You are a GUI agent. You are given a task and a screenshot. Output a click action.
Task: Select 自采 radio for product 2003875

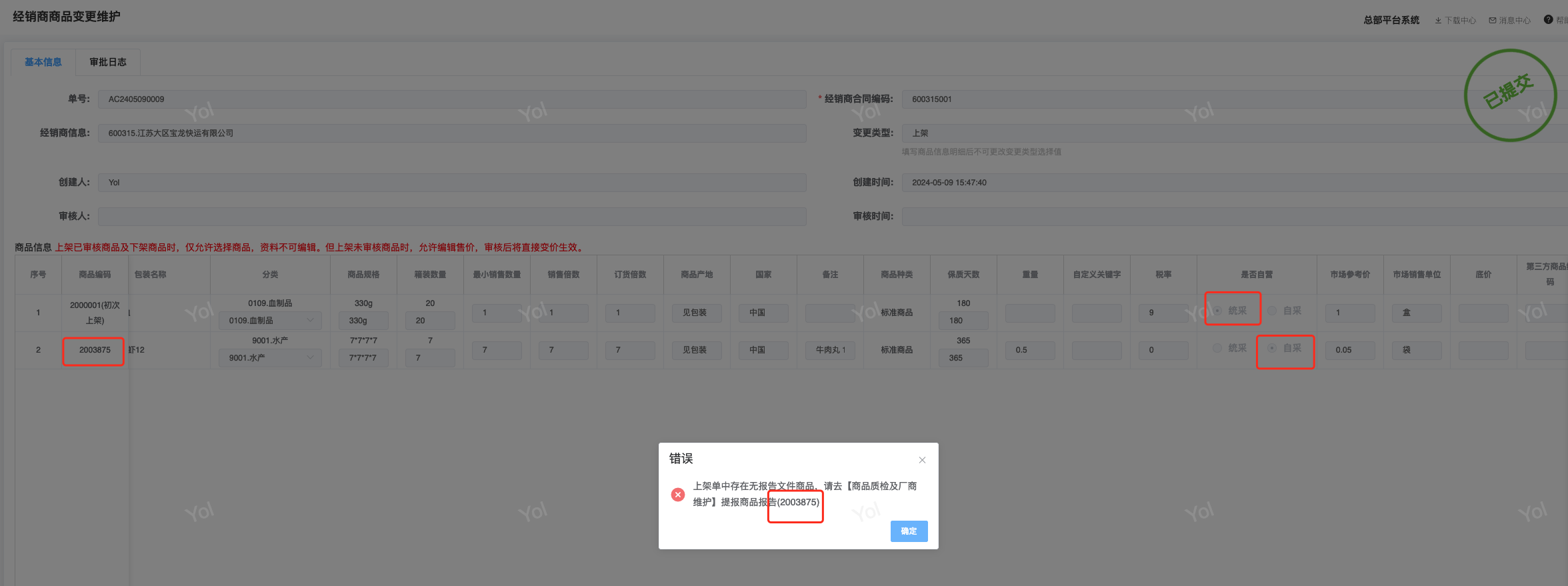(1272, 348)
